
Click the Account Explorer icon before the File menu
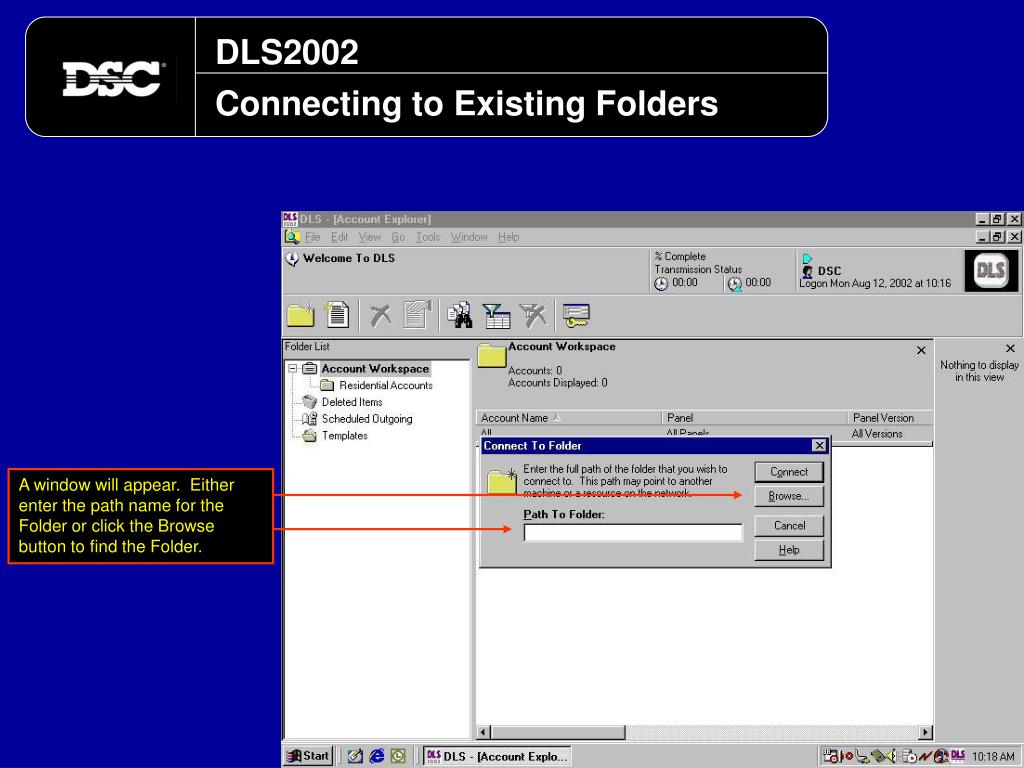point(292,237)
